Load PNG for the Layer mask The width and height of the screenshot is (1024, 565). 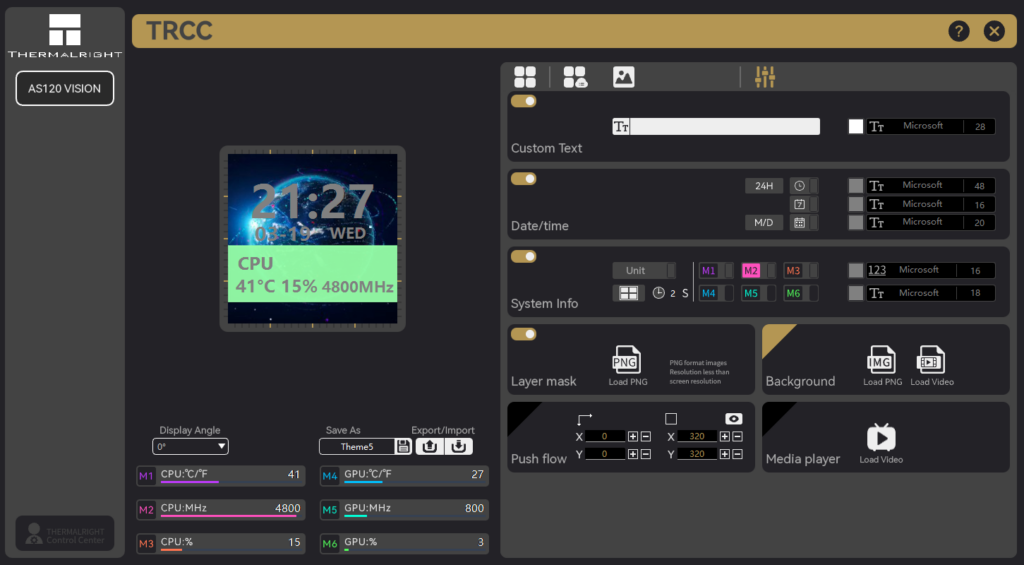tap(627, 364)
